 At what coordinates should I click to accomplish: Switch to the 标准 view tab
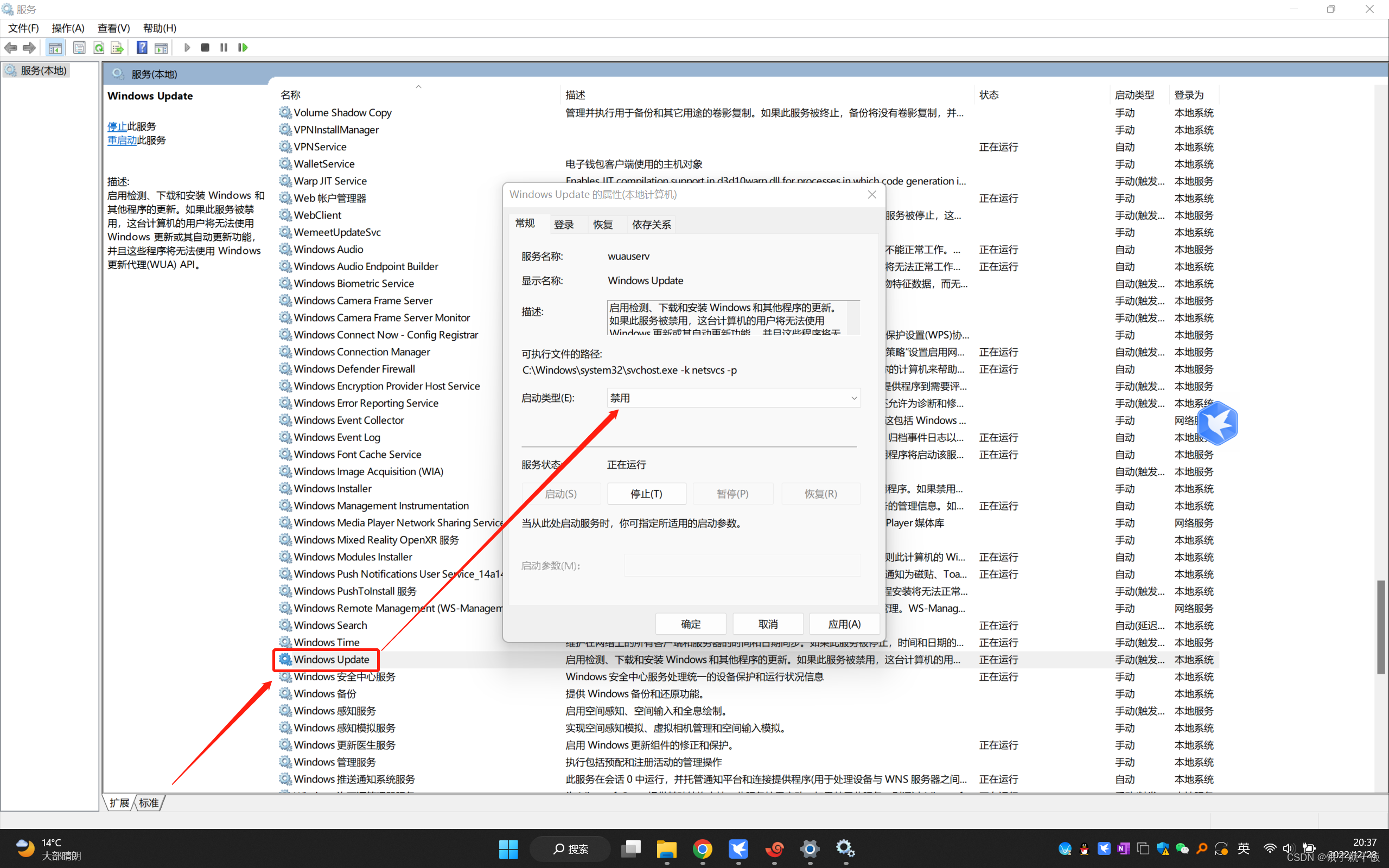point(149,802)
